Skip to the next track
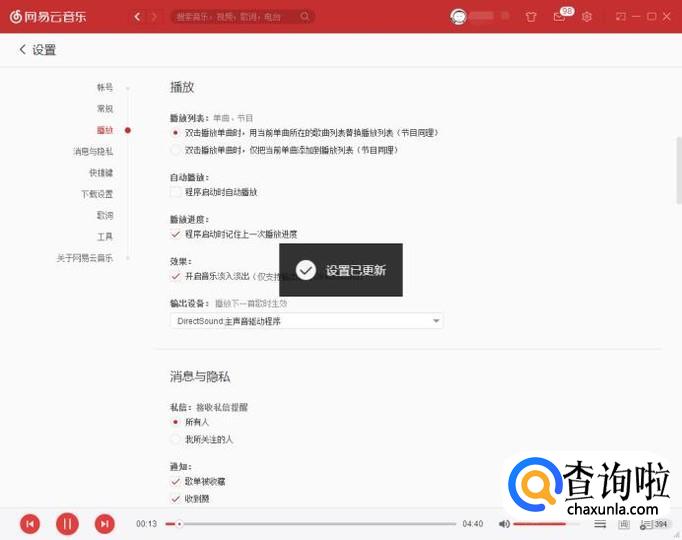The height and width of the screenshot is (540, 682). tap(104, 523)
